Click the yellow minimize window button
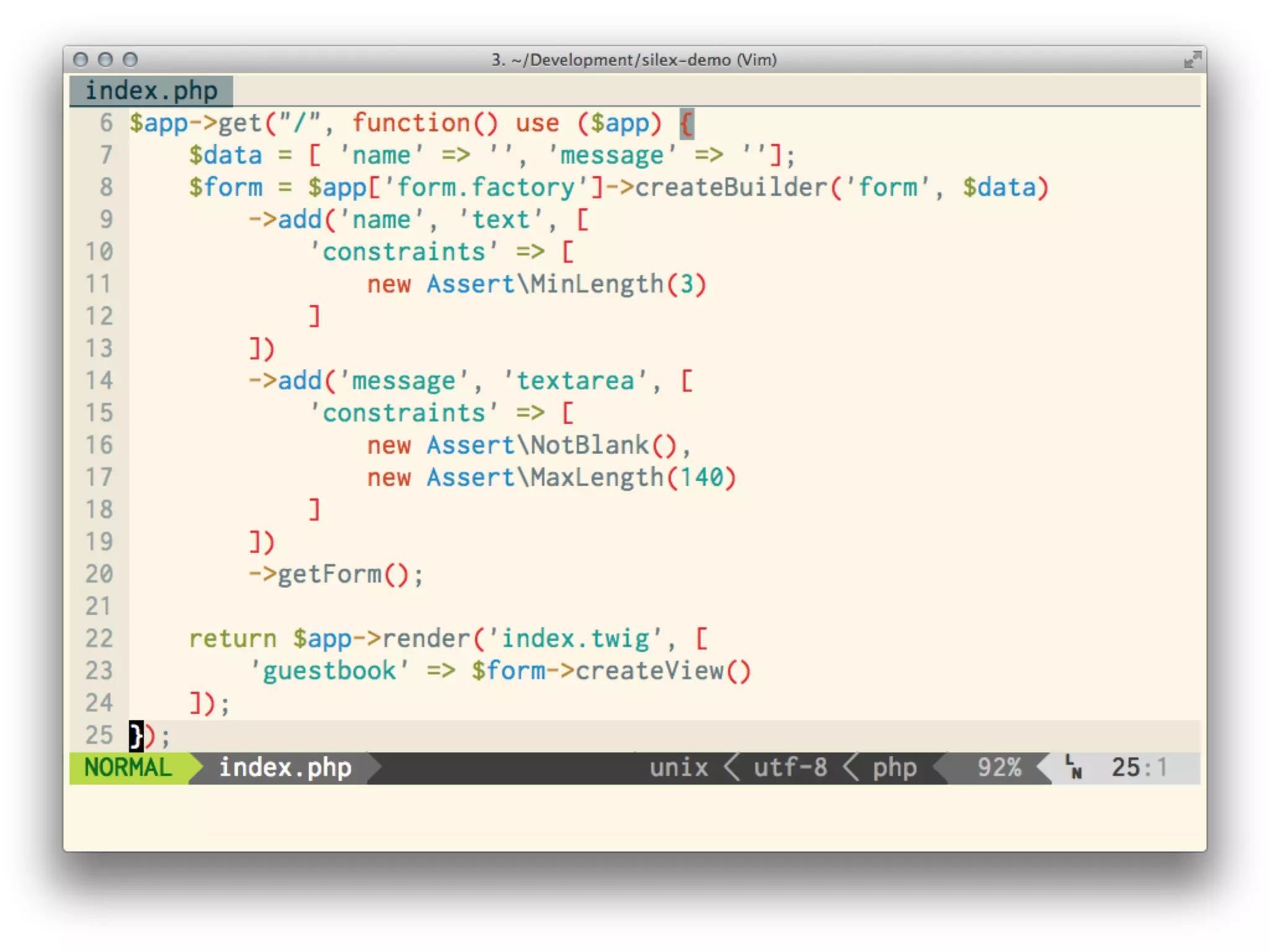Viewport: 1270px width, 952px height. pos(105,59)
